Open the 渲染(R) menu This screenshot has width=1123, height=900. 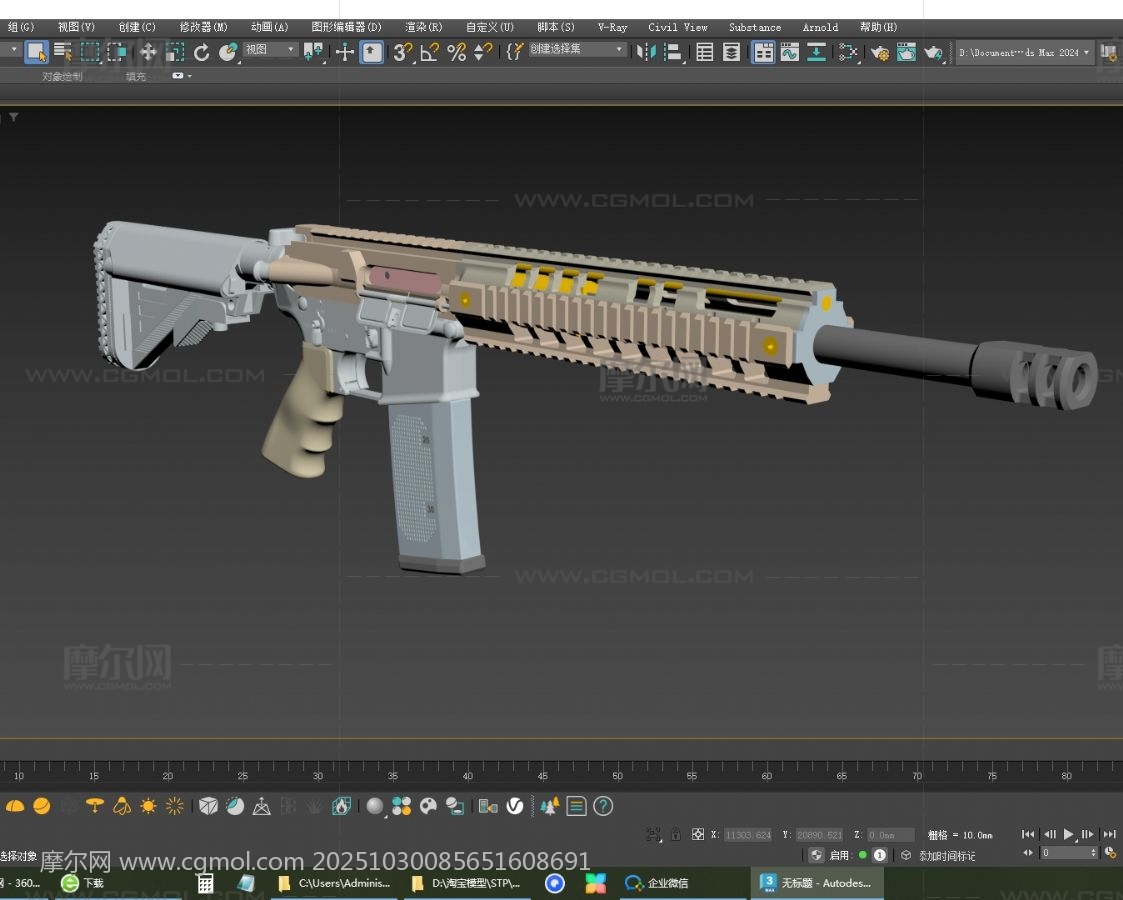point(423,27)
